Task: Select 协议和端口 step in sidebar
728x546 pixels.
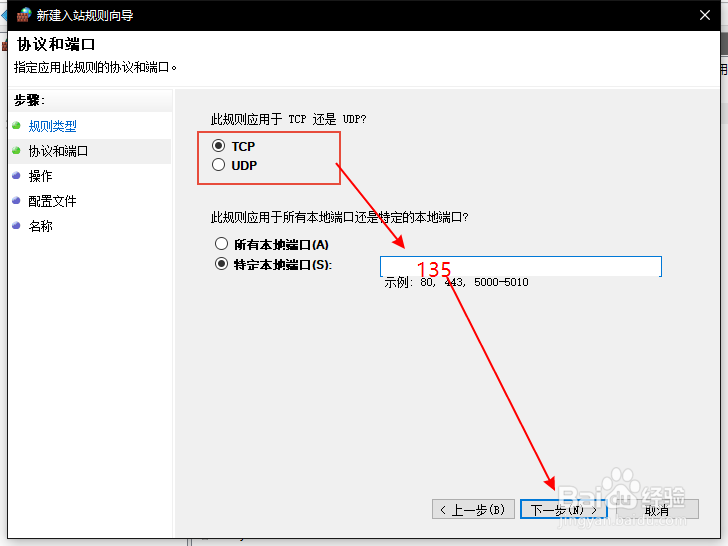Action: [x=58, y=151]
